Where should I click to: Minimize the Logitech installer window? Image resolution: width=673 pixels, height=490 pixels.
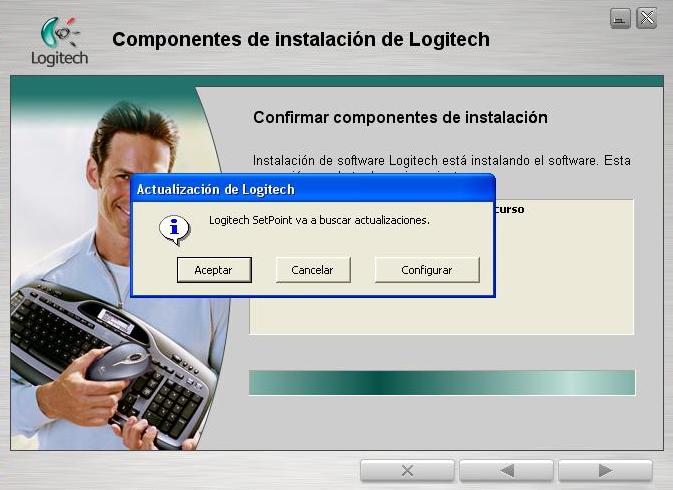coord(620,18)
